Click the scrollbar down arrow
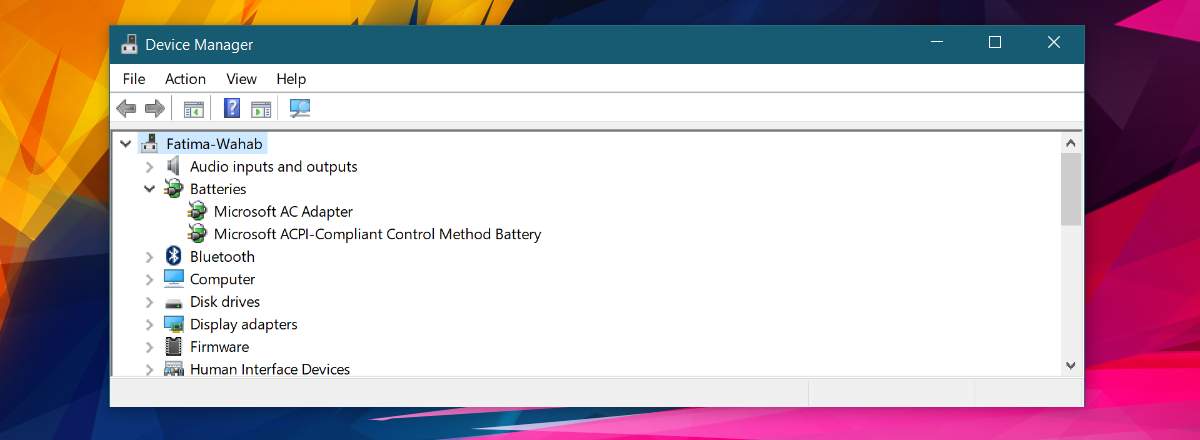Image resolution: width=1200 pixels, height=440 pixels. [x=1071, y=367]
